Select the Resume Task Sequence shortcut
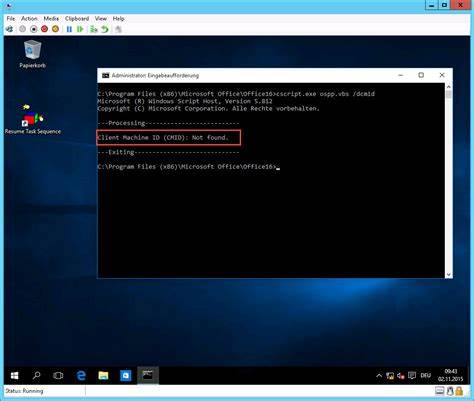This screenshot has height=401, width=474. (x=33, y=119)
